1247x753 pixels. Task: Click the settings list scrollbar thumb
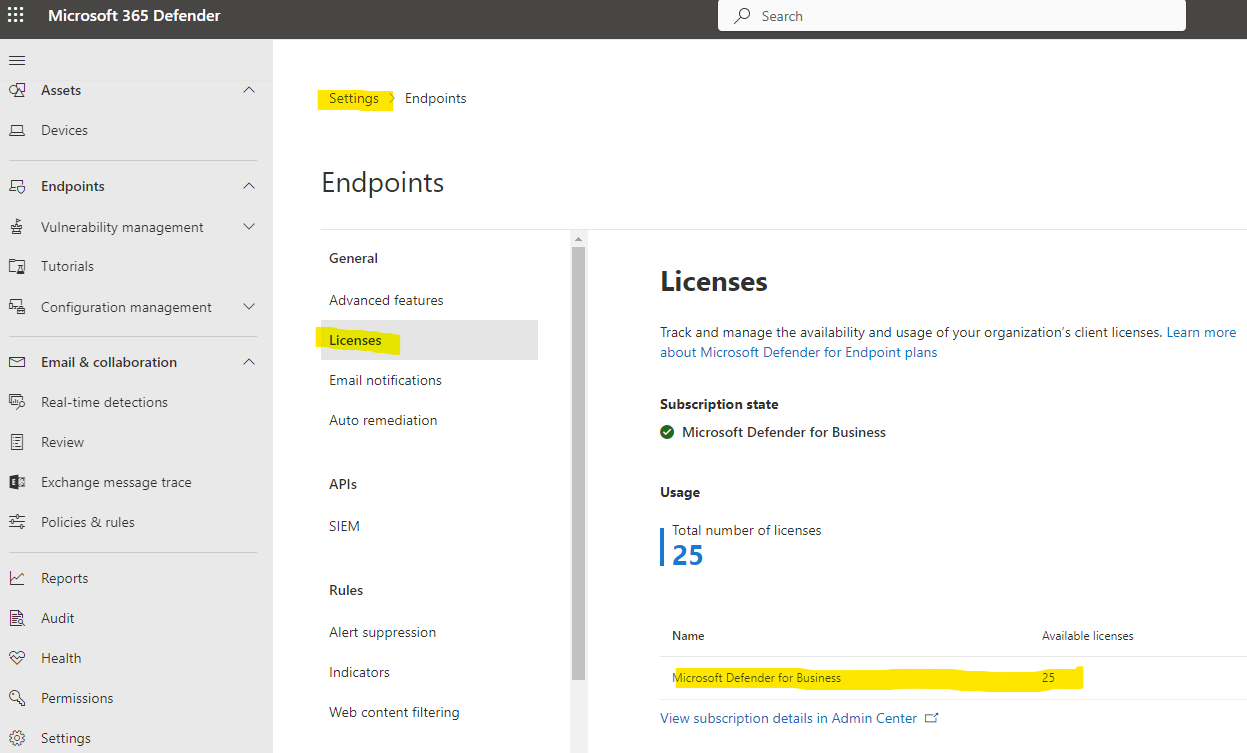(x=578, y=463)
